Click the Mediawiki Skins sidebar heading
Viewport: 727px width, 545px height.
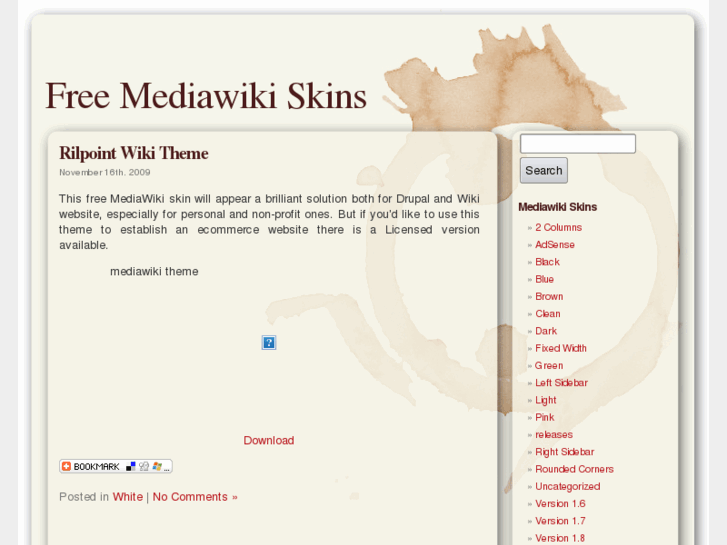click(x=557, y=207)
